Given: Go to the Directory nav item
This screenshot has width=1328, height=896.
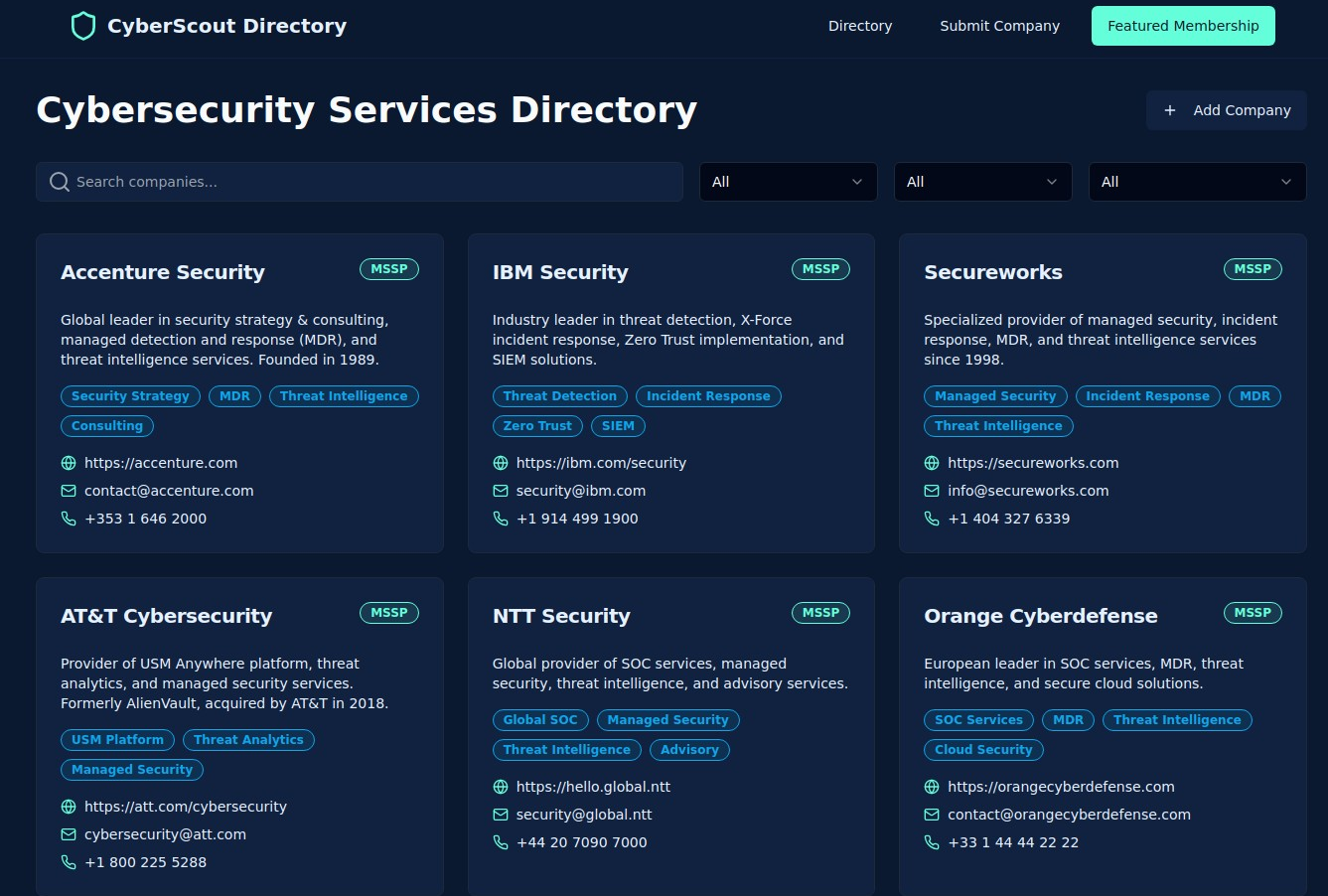Looking at the screenshot, I should coord(860,26).
